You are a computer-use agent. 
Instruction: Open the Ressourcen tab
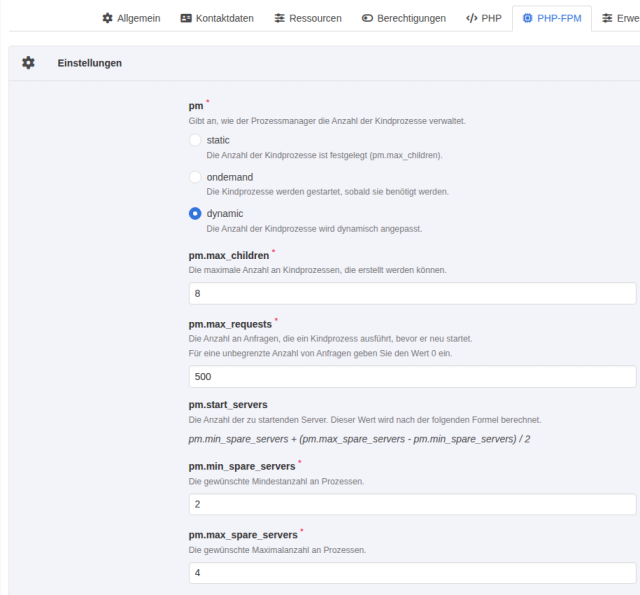pos(308,18)
